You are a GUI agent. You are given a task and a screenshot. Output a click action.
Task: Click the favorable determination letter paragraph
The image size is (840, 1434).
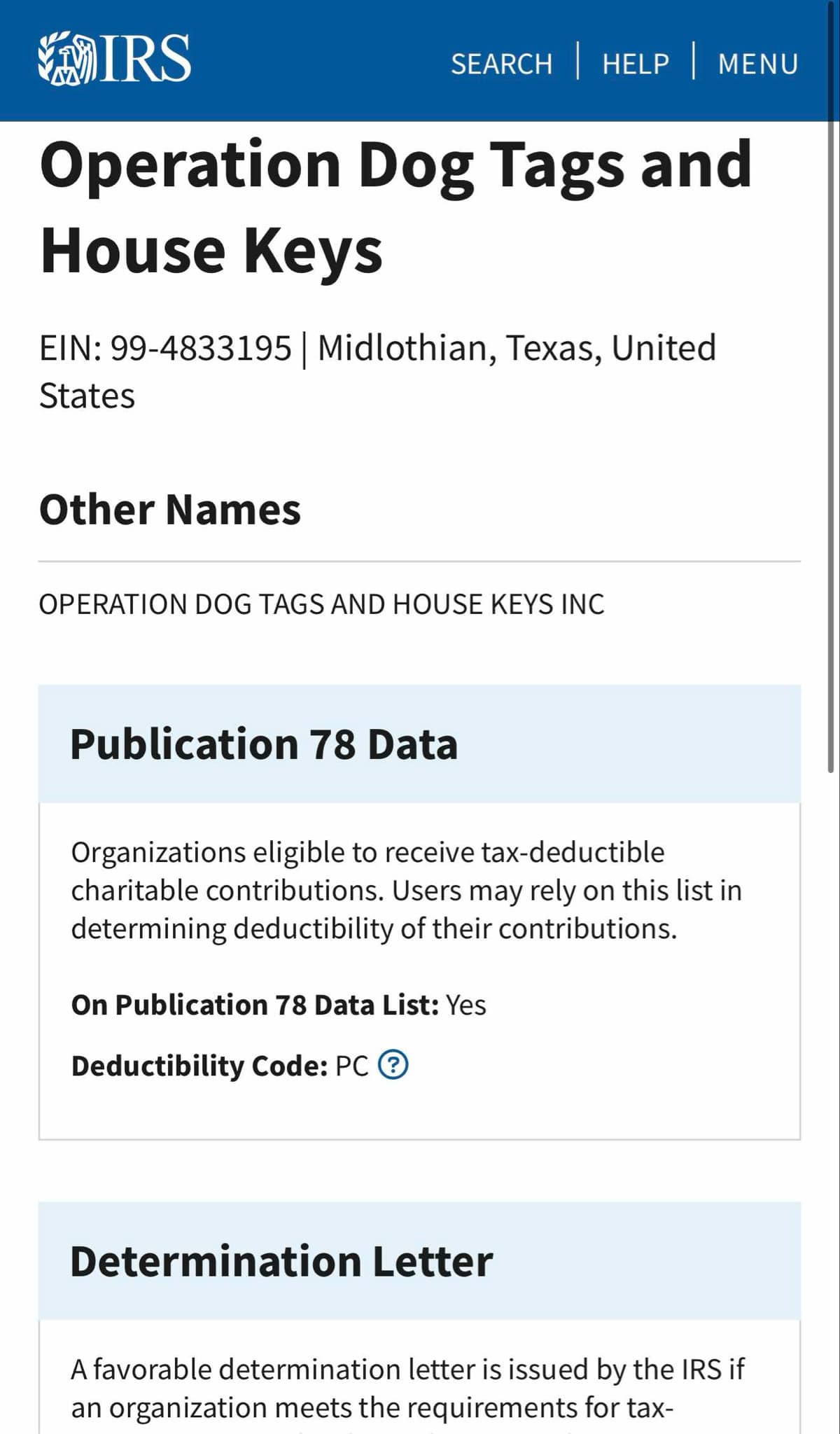point(408,1394)
